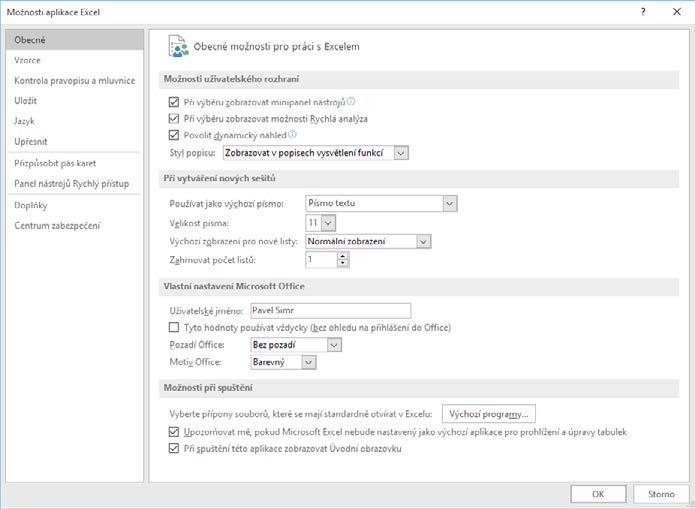Enable Tyto hodnoty používat vždycky checkbox
The height and width of the screenshot is (509, 695).
pyautogui.click(x=174, y=328)
